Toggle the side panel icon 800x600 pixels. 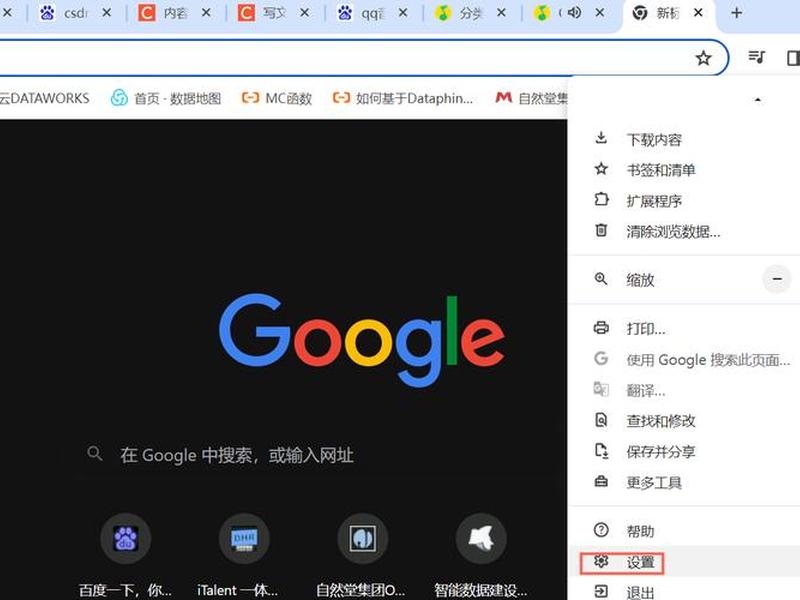(x=793, y=57)
